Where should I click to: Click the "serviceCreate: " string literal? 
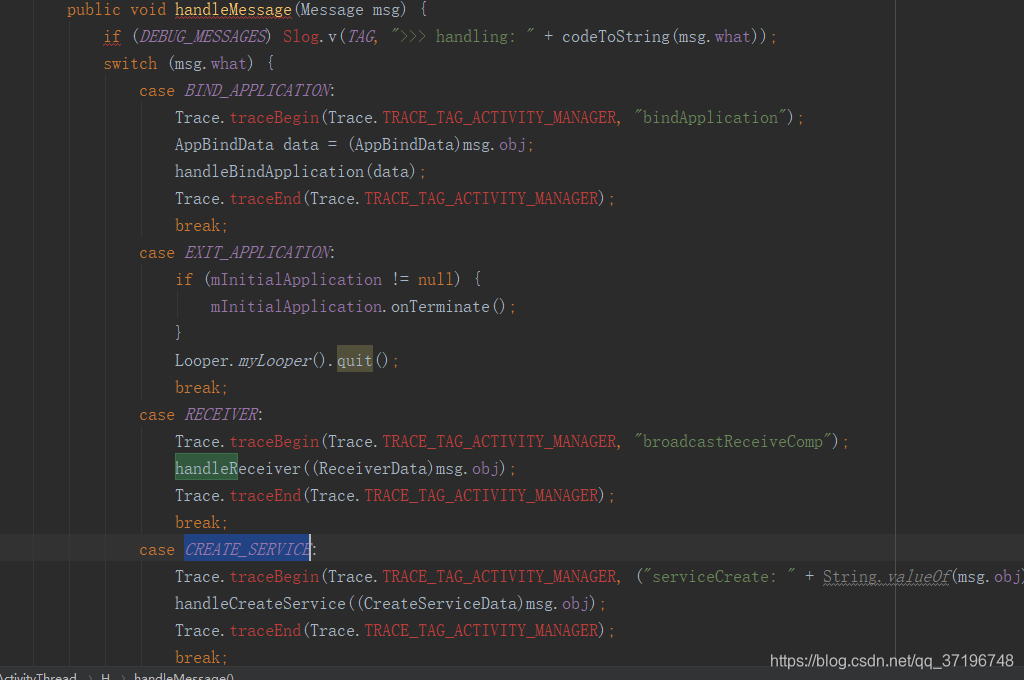(x=719, y=576)
